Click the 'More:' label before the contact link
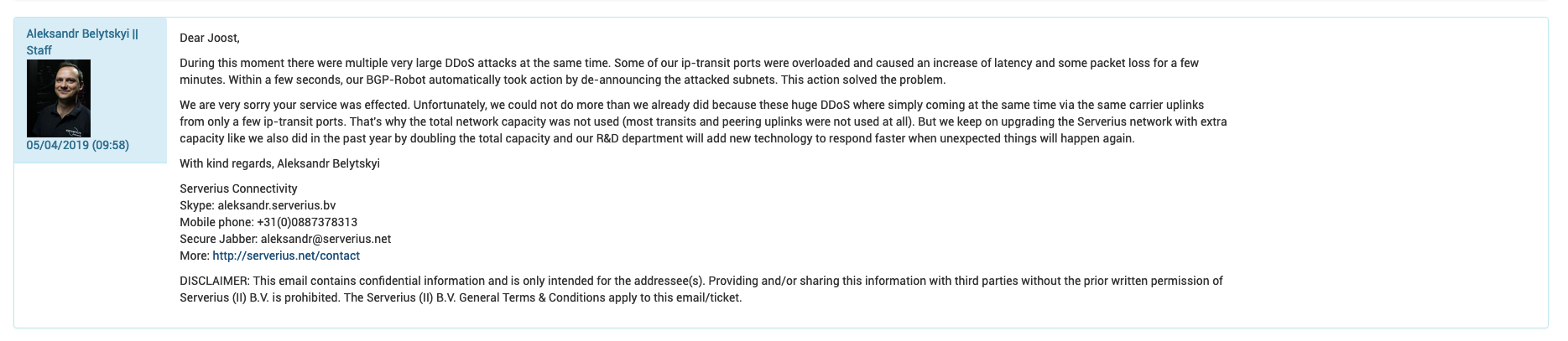The image size is (1568, 341). coord(194,256)
